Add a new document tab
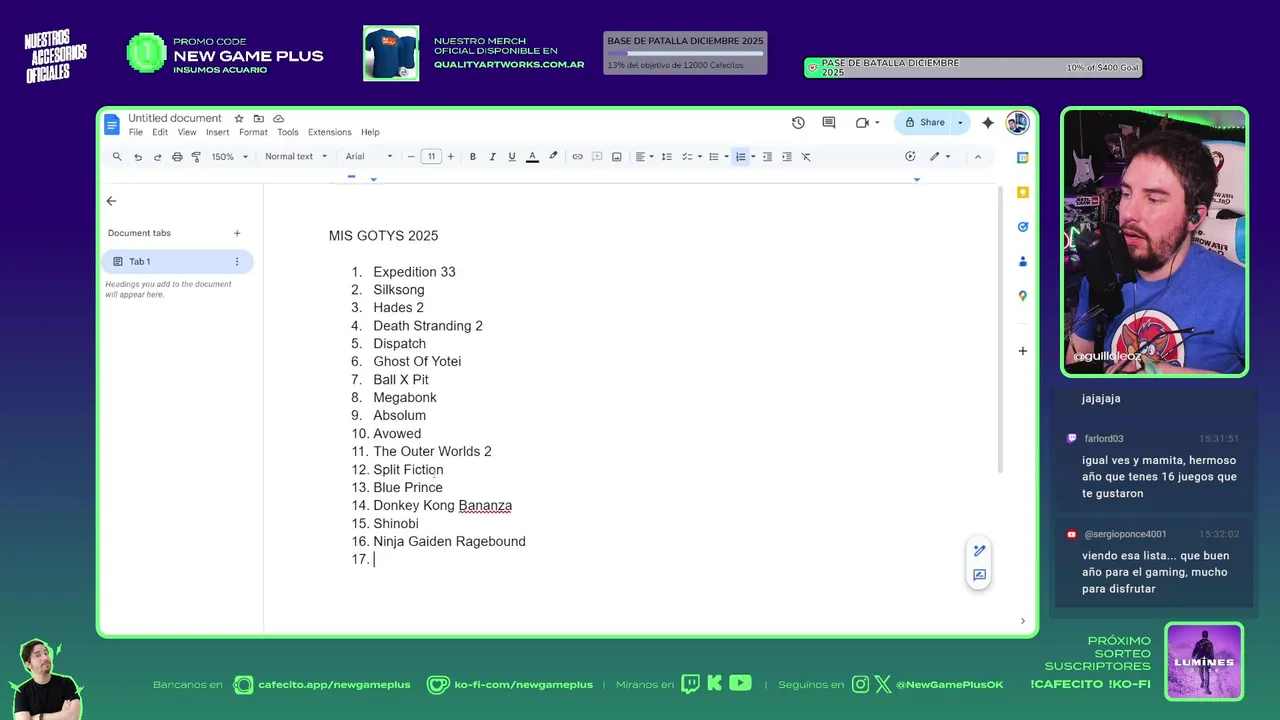This screenshot has width=1280, height=720. coord(237,233)
